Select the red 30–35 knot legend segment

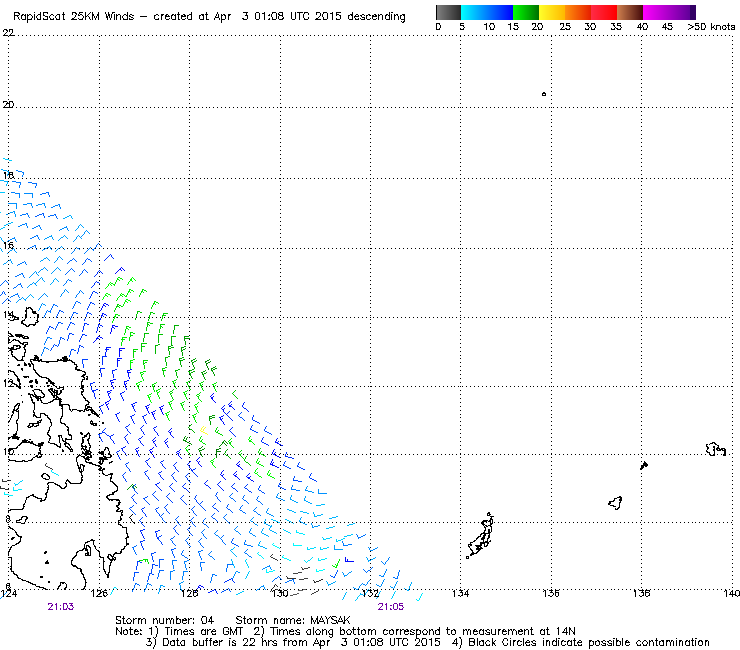tap(604, 12)
